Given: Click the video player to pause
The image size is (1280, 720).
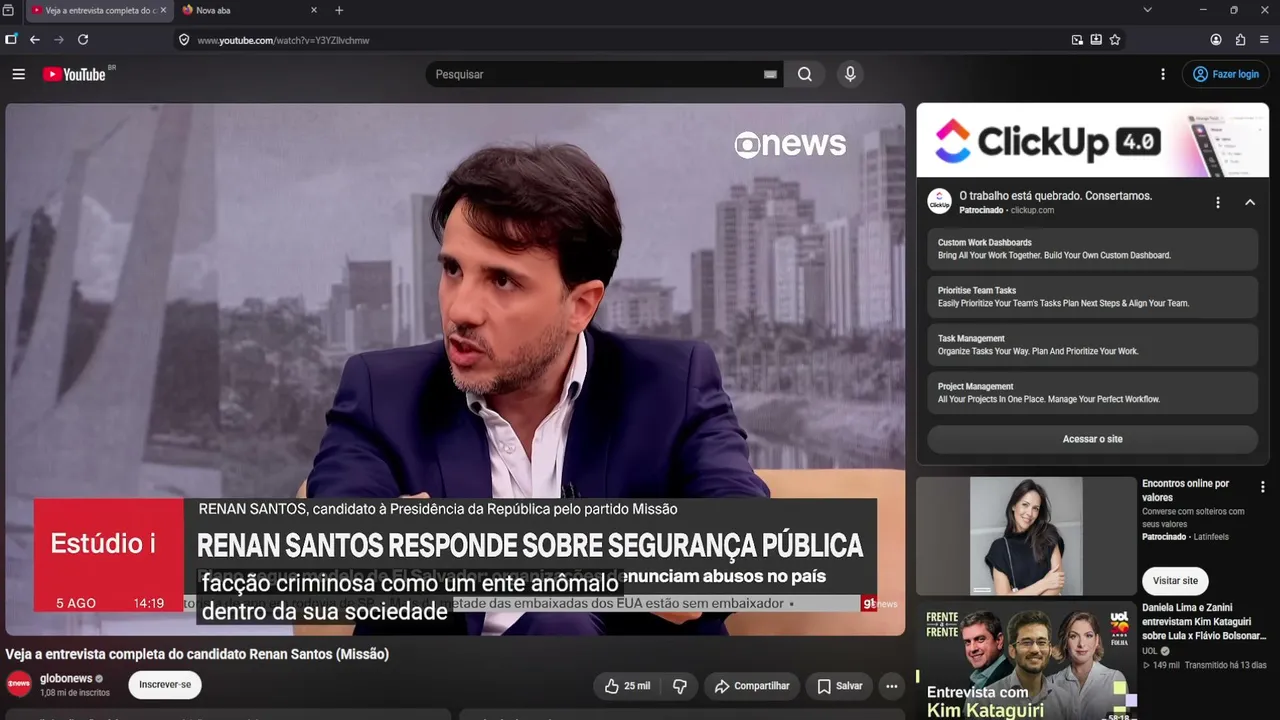Looking at the screenshot, I should coord(455,369).
